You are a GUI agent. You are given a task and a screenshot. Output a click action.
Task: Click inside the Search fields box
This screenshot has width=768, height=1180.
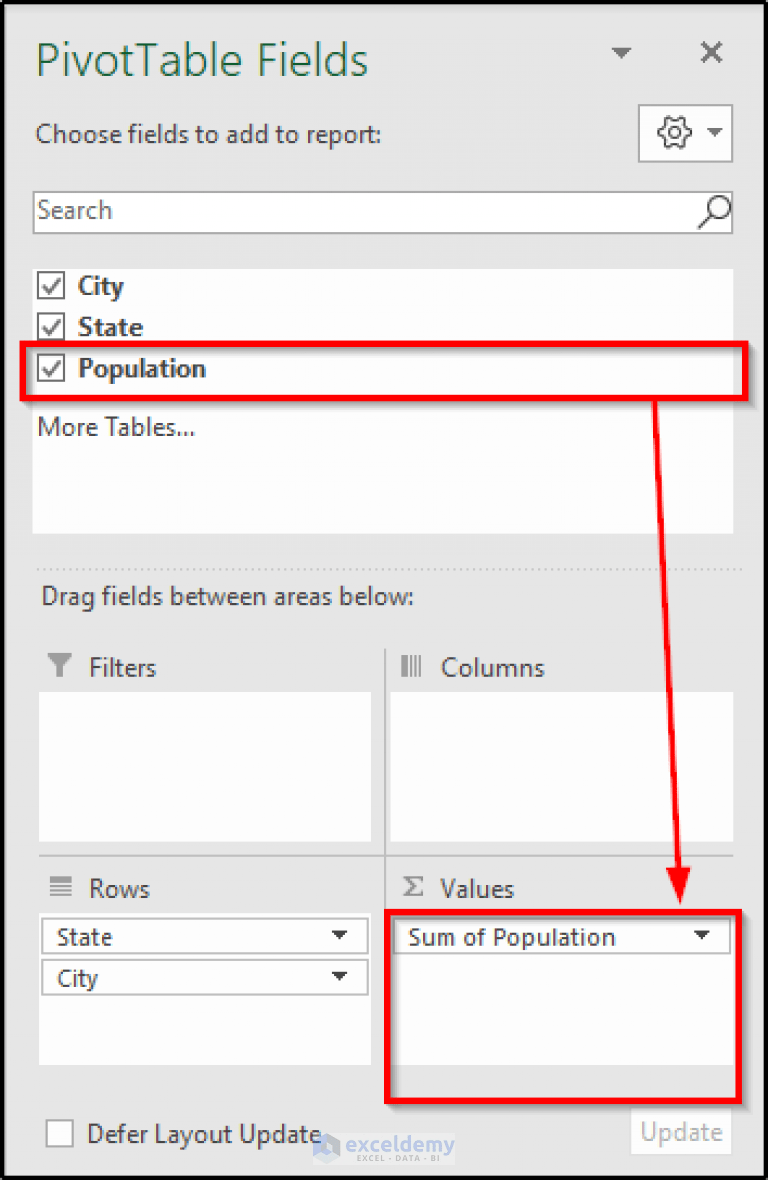tap(300, 212)
